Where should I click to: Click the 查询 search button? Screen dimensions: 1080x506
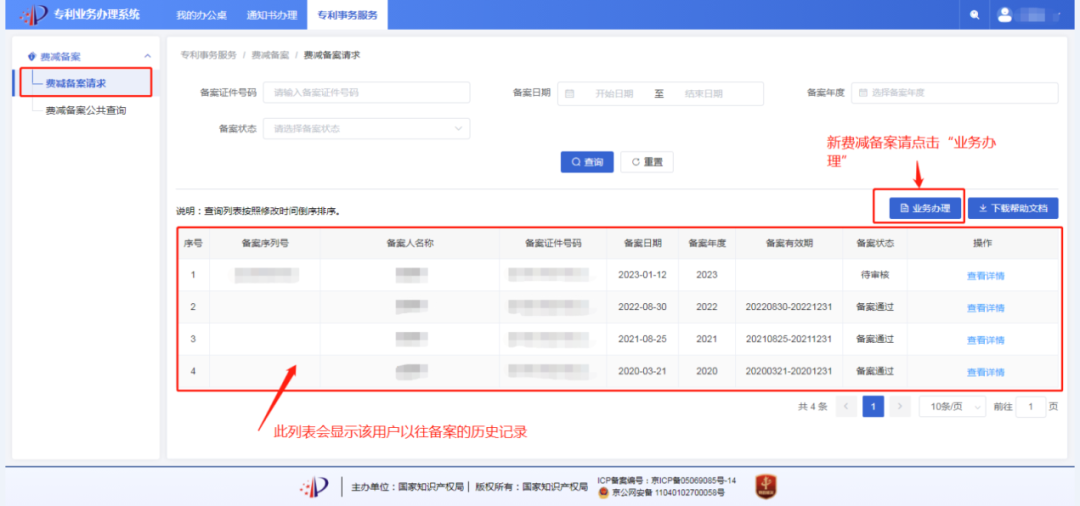pyautogui.click(x=587, y=162)
